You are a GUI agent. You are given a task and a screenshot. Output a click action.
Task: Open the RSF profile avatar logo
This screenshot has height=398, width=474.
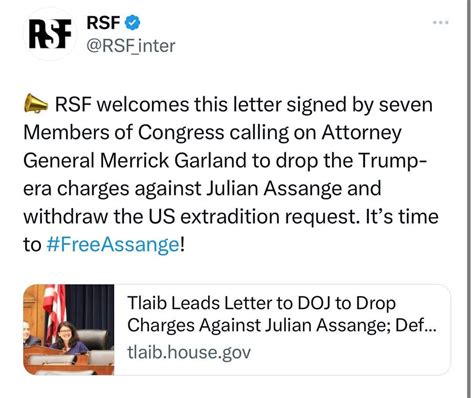(x=50, y=34)
